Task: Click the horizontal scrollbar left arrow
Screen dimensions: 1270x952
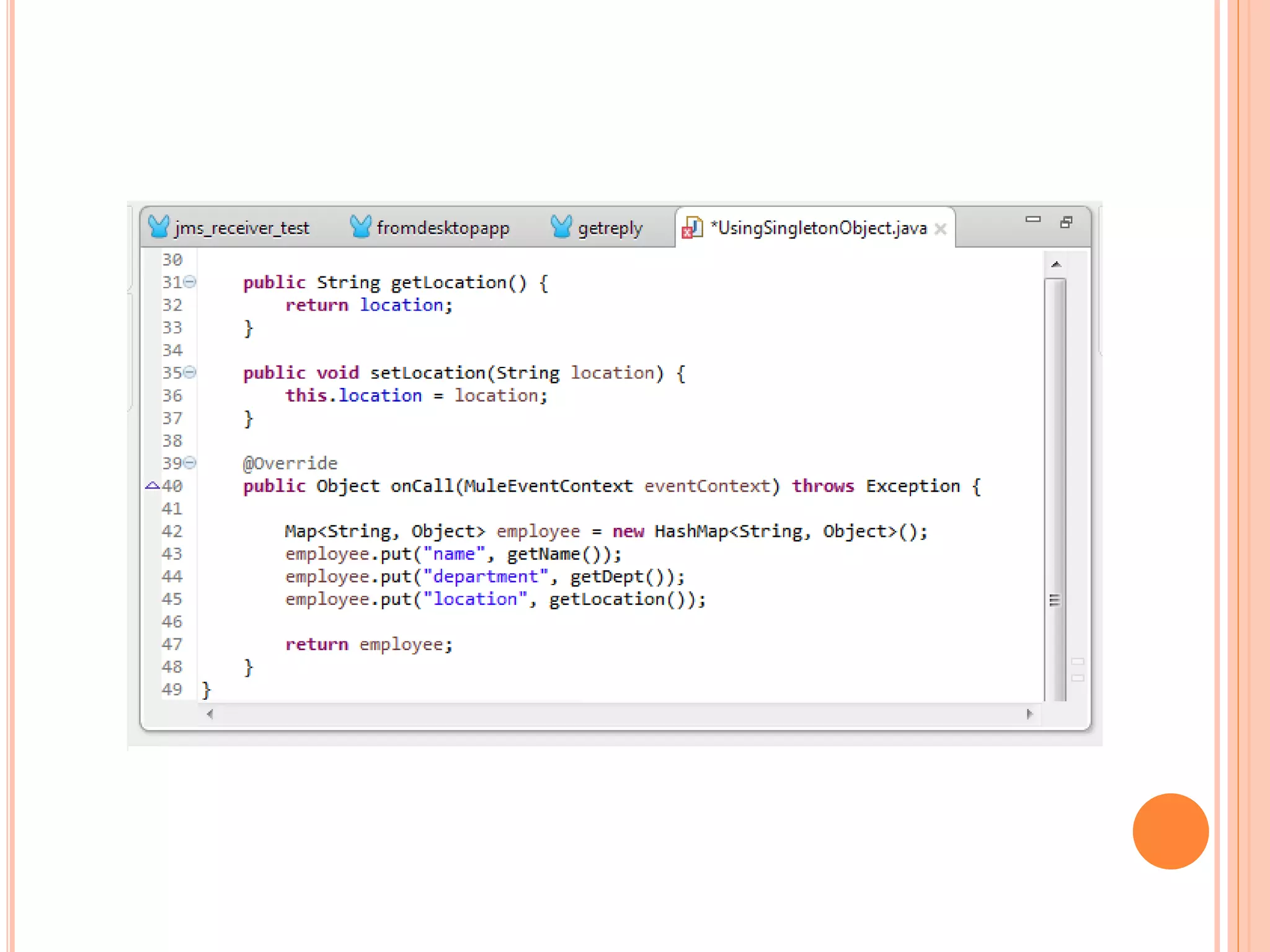Action: click(210, 714)
